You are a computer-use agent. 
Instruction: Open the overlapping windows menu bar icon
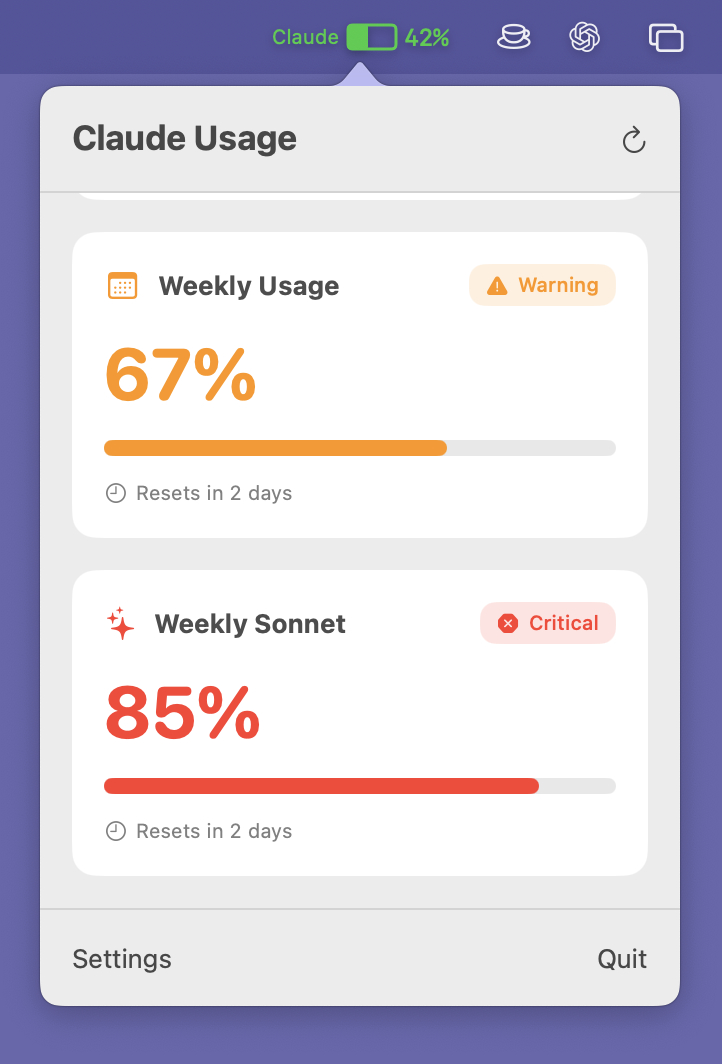tap(666, 38)
